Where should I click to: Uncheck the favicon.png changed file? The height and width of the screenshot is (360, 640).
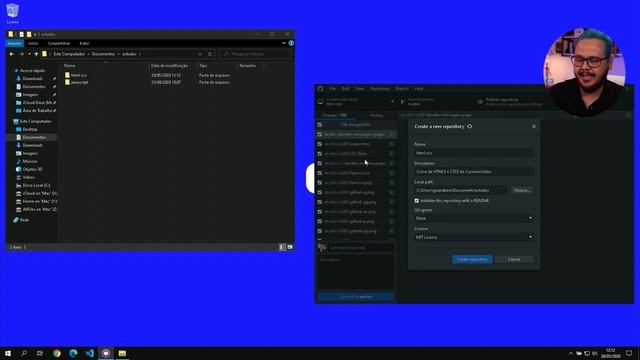click(320, 183)
